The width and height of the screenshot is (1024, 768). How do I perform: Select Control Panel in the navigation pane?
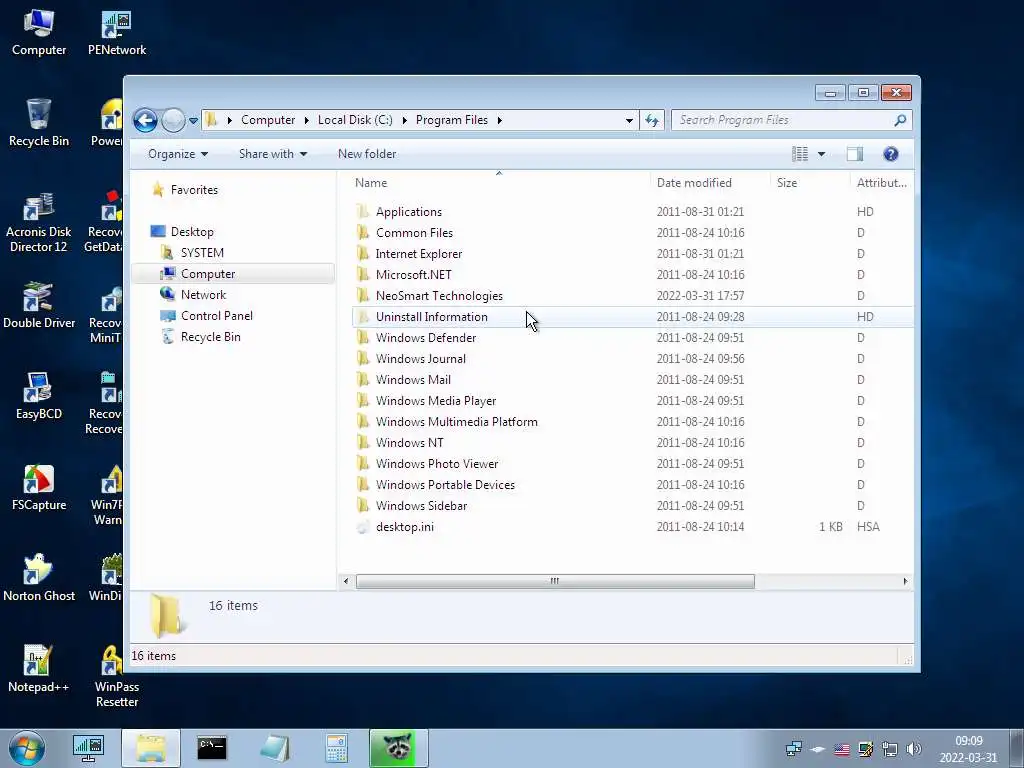tap(206, 315)
